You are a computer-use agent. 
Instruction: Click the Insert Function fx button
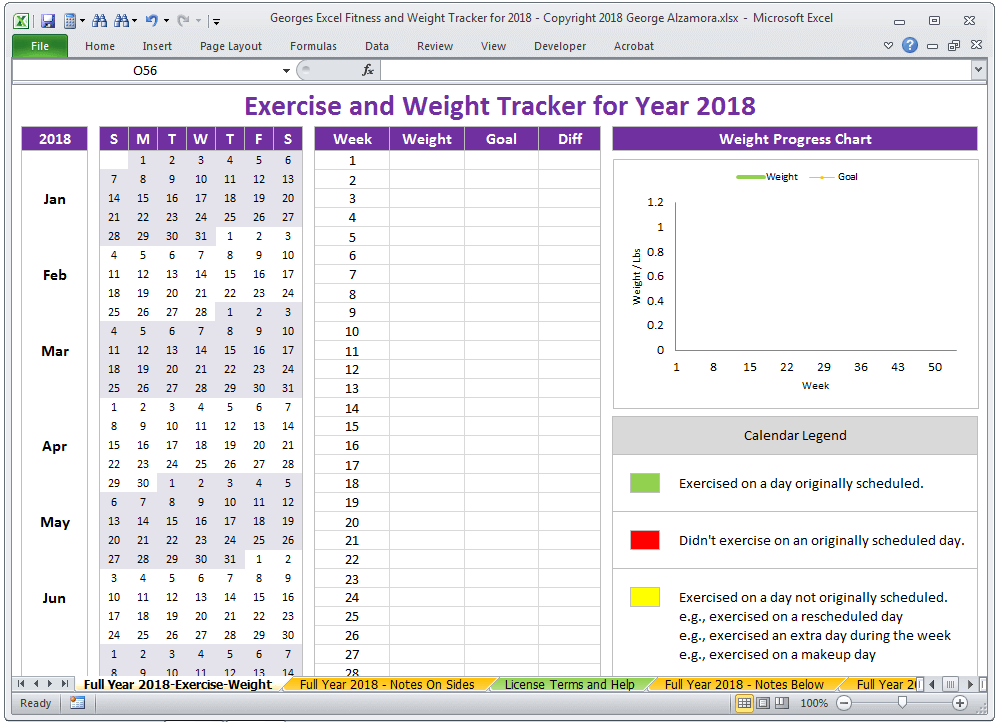click(x=368, y=71)
